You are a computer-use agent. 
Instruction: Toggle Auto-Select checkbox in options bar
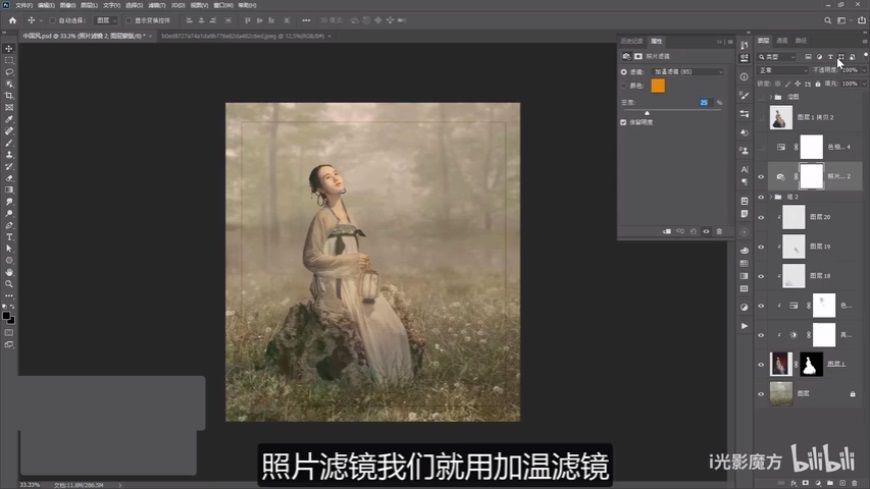pos(52,21)
